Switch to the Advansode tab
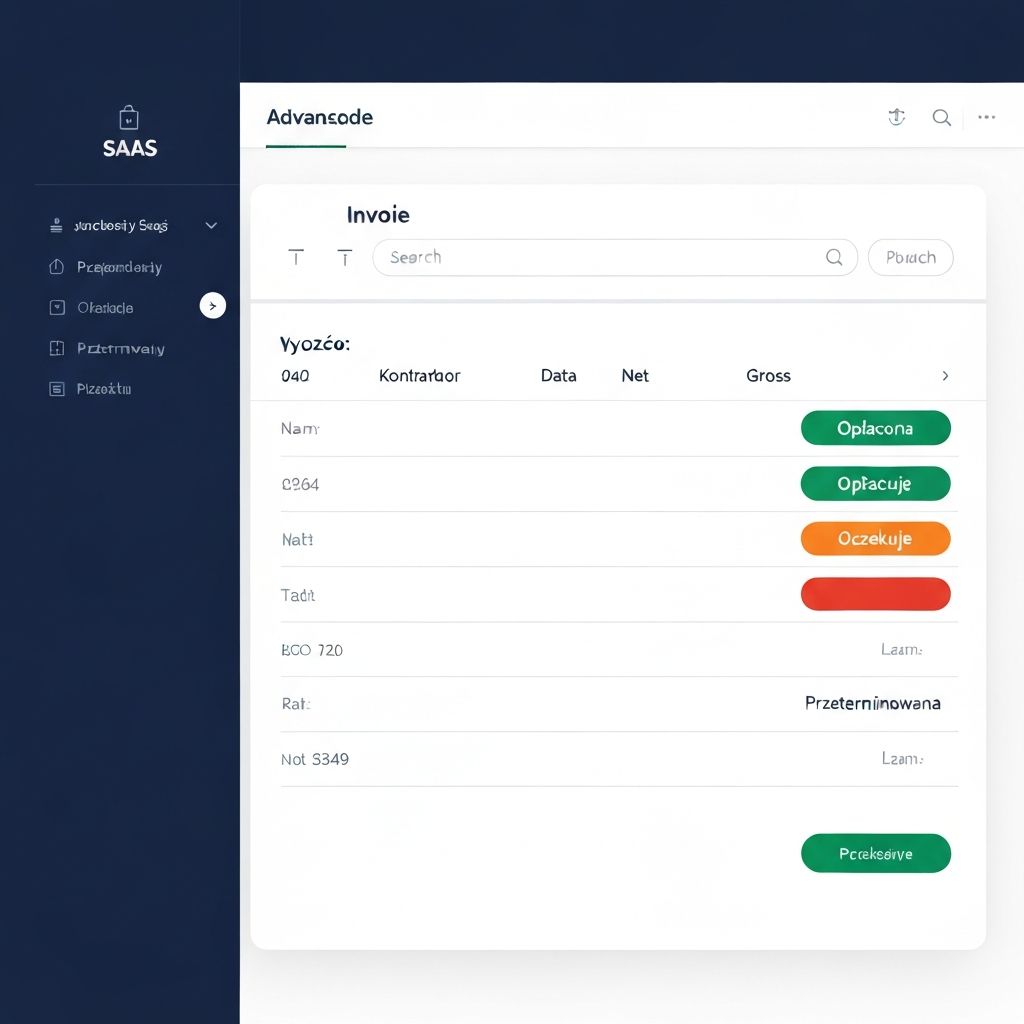The width and height of the screenshot is (1024, 1024). coord(320,117)
